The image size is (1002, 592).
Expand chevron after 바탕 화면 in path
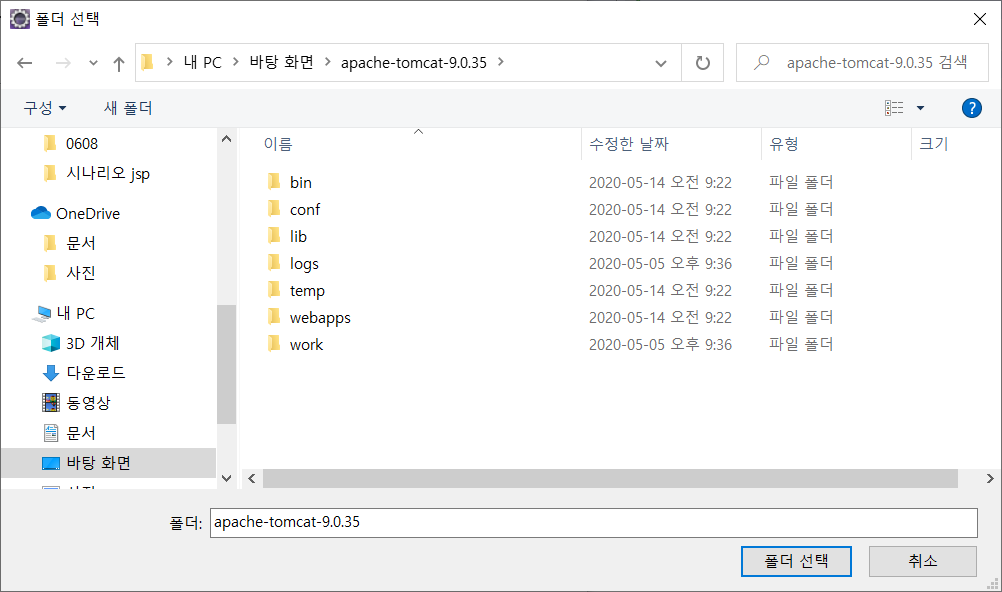pos(327,62)
